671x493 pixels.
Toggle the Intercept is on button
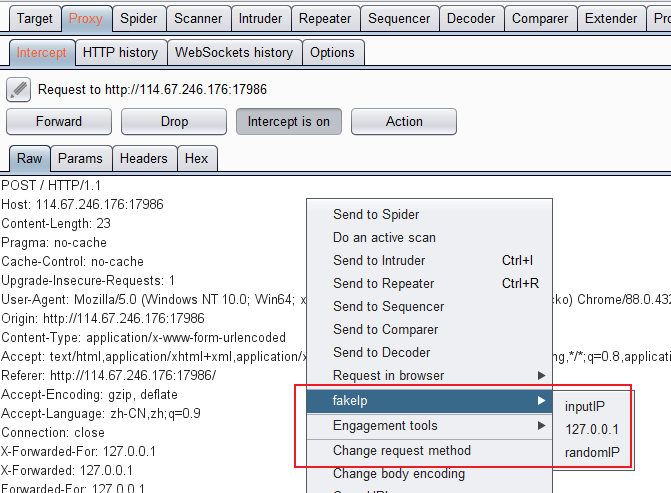point(288,121)
